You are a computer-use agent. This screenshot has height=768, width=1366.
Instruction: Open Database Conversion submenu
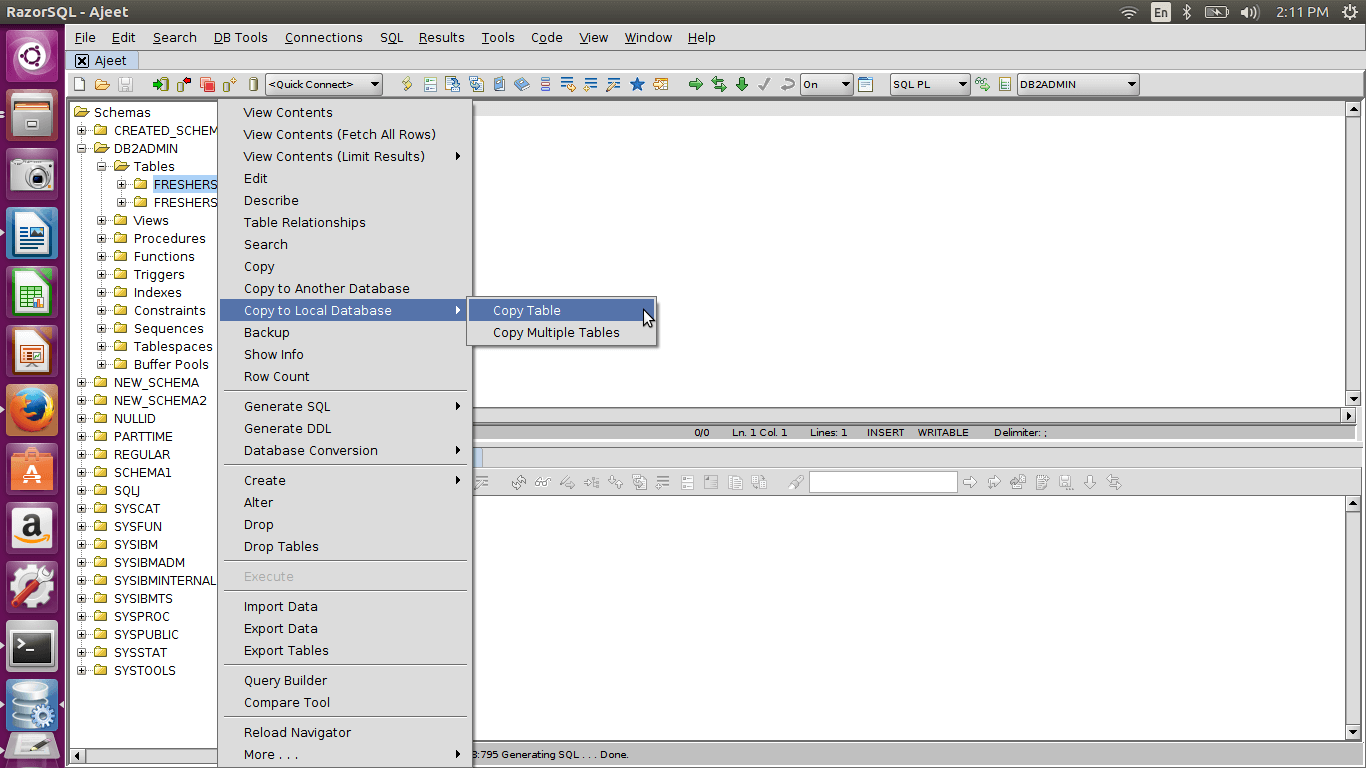345,450
